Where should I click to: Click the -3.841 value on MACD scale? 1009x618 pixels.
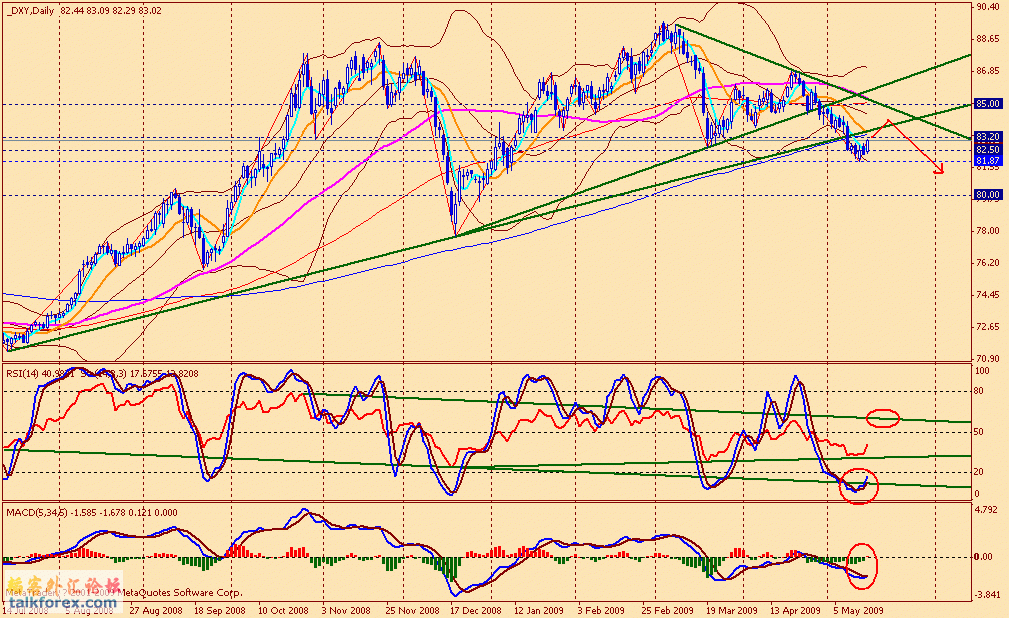(x=986, y=594)
